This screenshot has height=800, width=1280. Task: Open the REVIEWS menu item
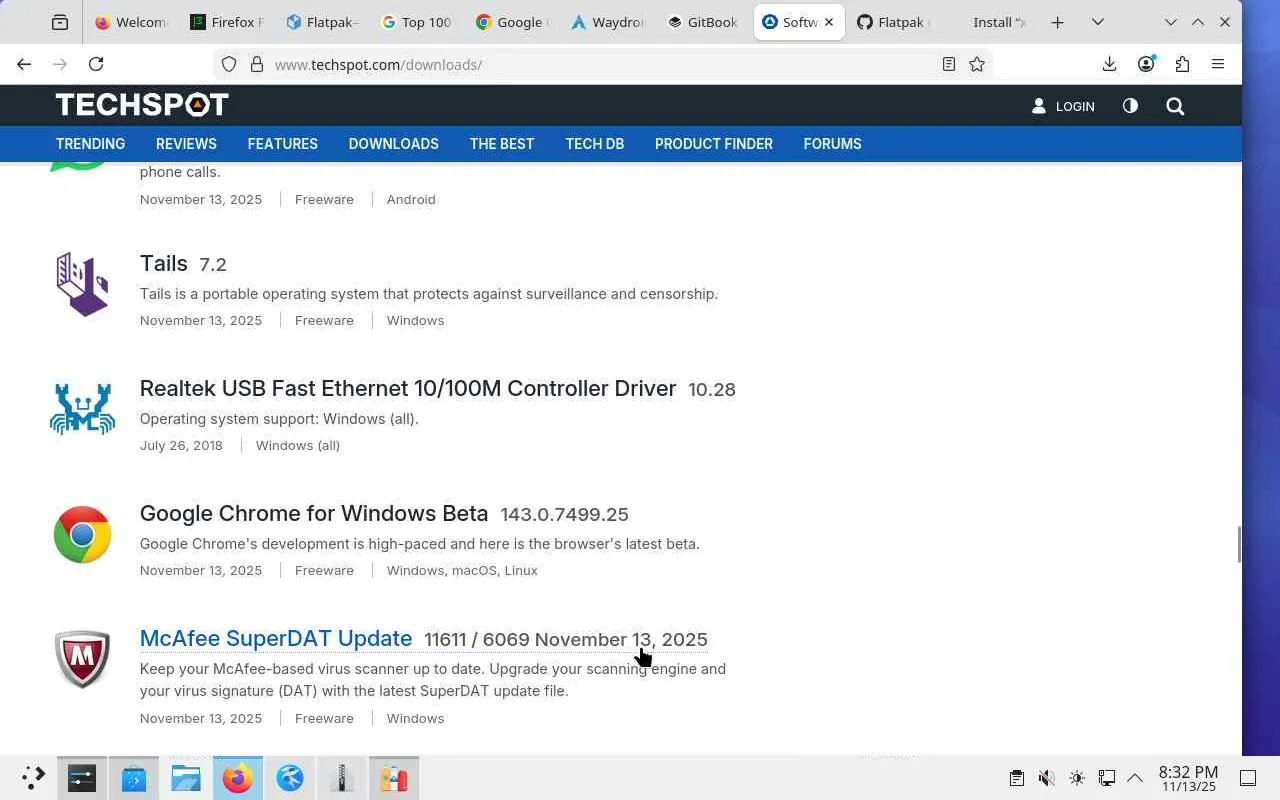pos(186,144)
